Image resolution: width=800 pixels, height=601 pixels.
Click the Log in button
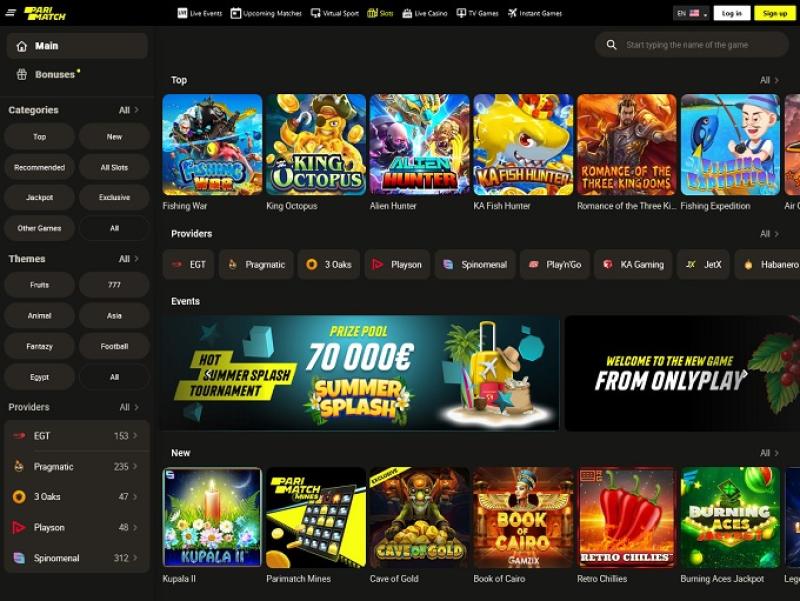(731, 13)
